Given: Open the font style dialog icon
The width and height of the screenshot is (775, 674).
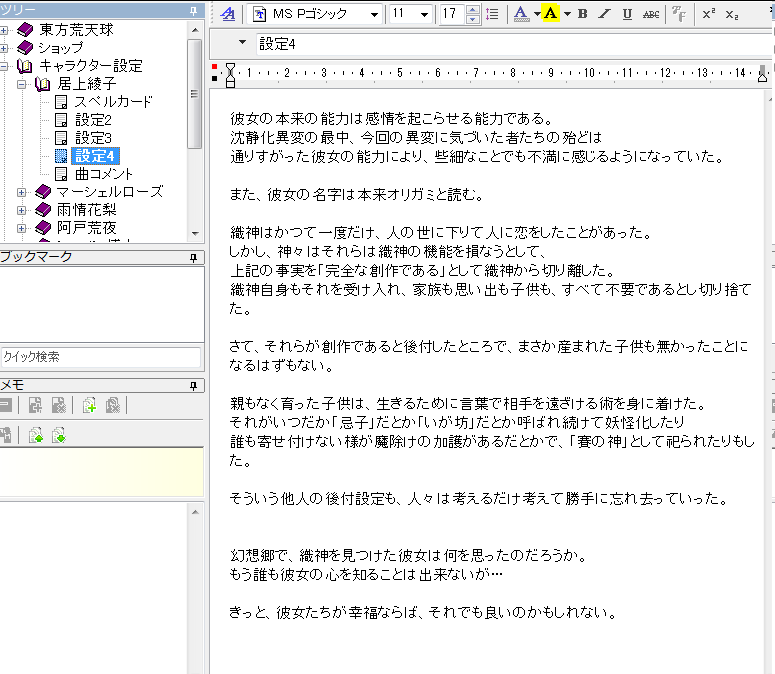Looking at the screenshot, I should tap(227, 14).
